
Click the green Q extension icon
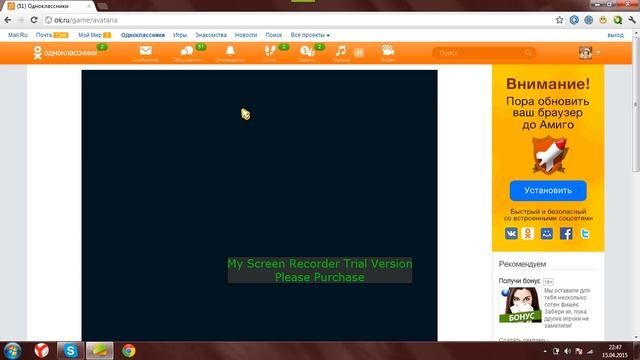(x=618, y=20)
